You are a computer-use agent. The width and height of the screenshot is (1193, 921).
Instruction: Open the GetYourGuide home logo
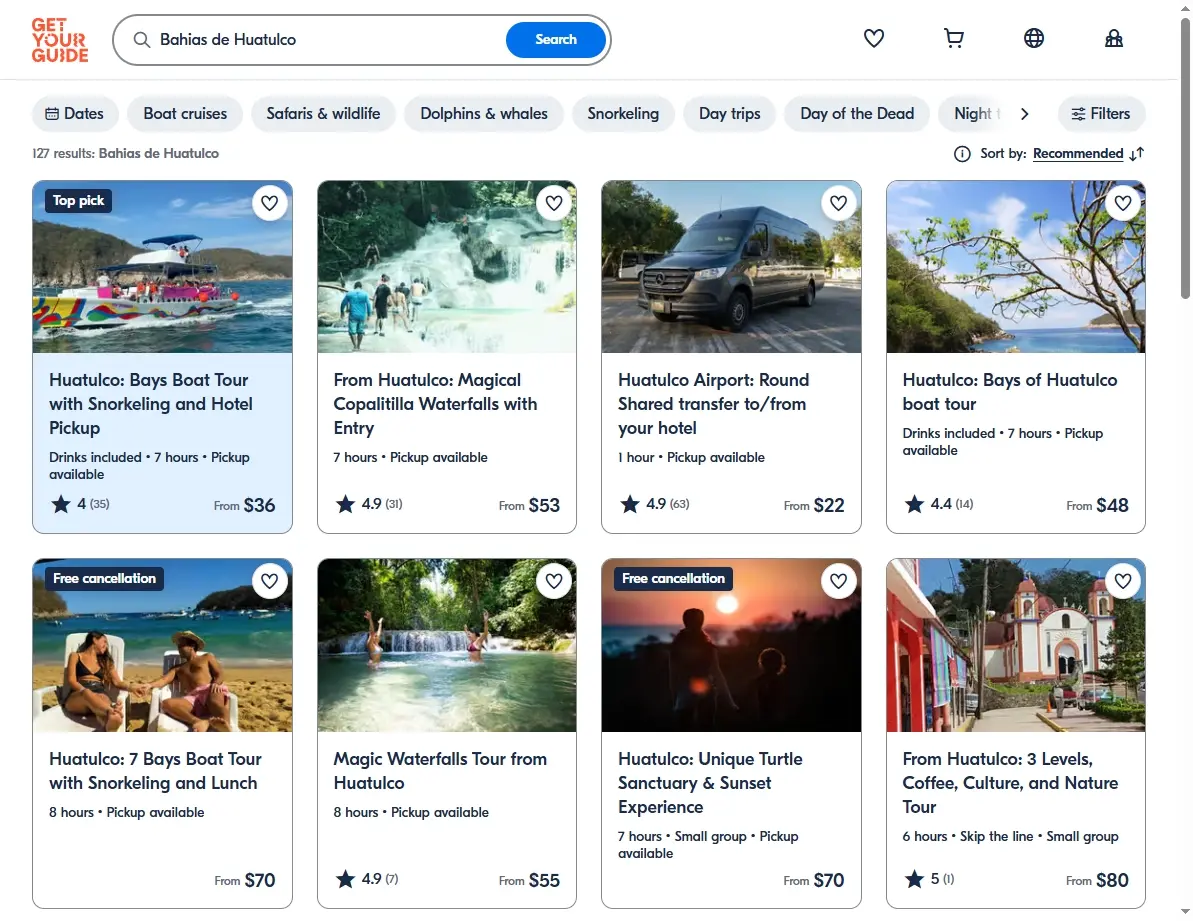59,40
